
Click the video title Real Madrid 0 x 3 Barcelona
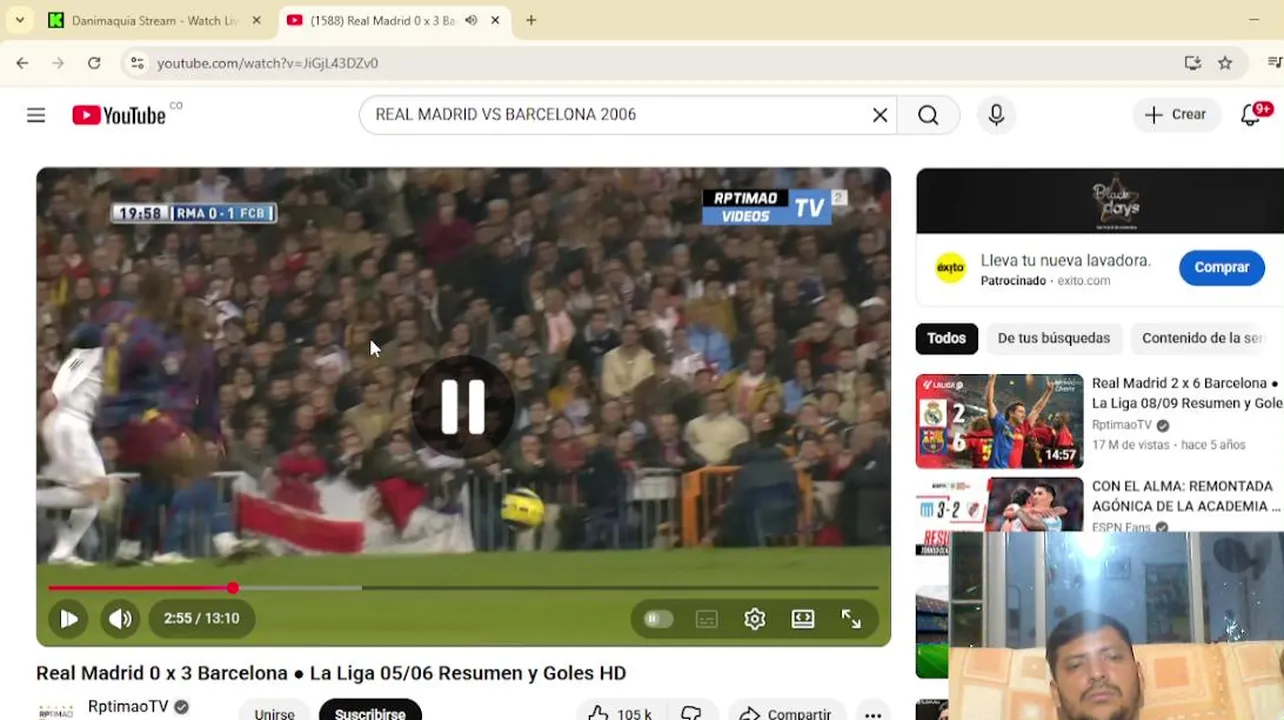[x=331, y=673]
